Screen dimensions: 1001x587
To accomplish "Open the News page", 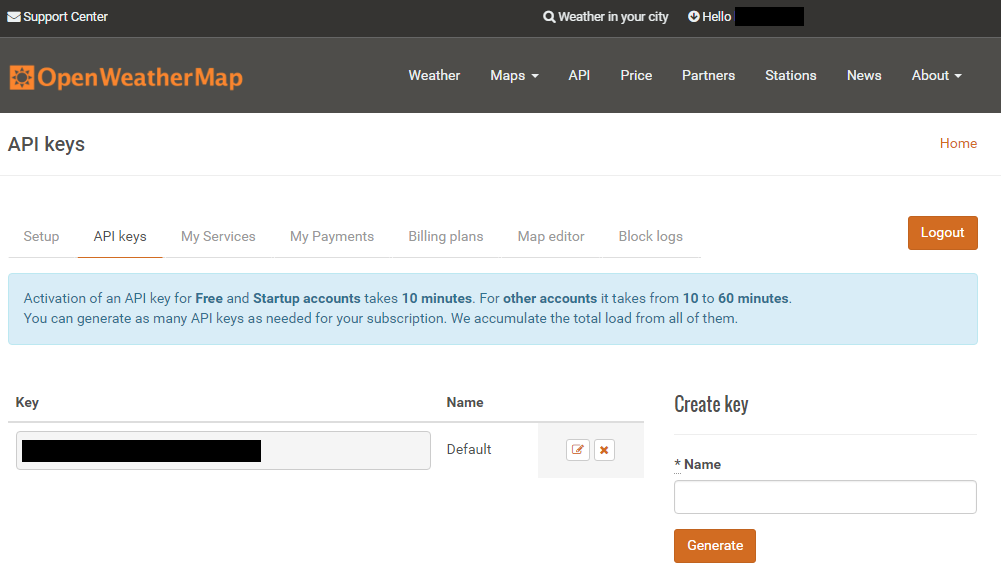I will [x=864, y=75].
